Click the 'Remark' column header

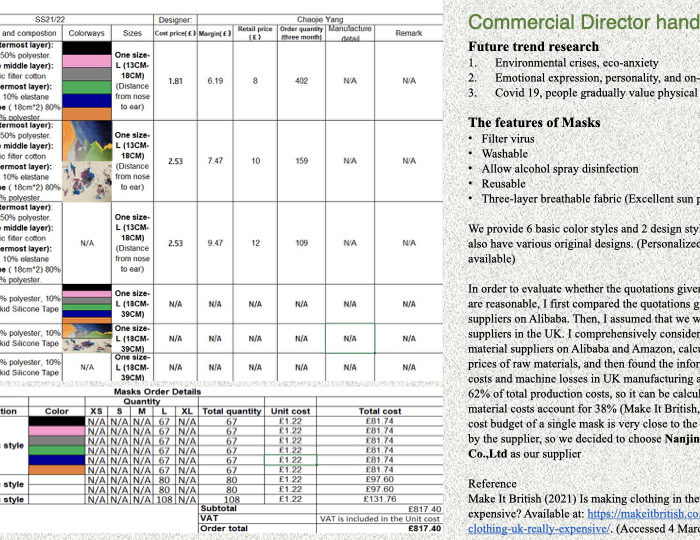tap(408, 33)
